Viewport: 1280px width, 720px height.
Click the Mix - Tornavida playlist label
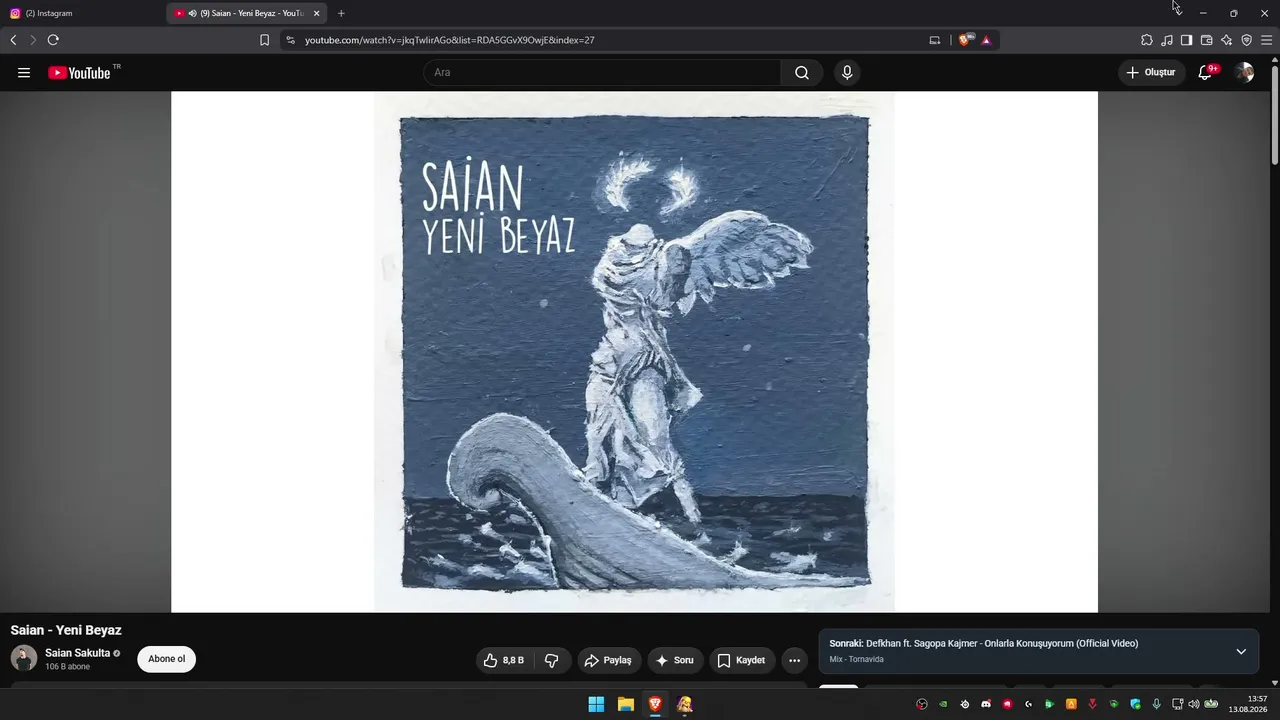tap(856, 659)
